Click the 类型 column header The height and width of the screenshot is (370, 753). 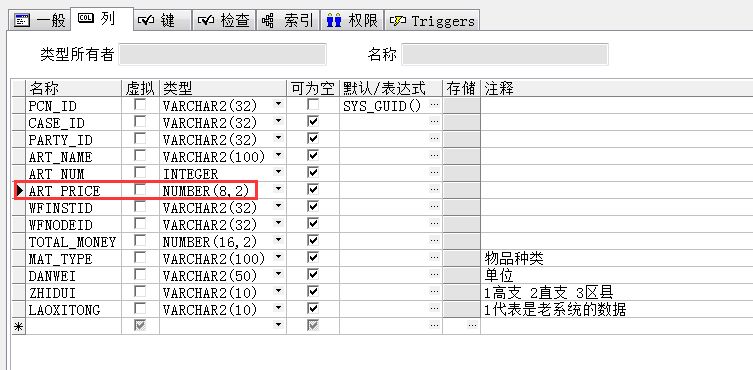click(223, 88)
